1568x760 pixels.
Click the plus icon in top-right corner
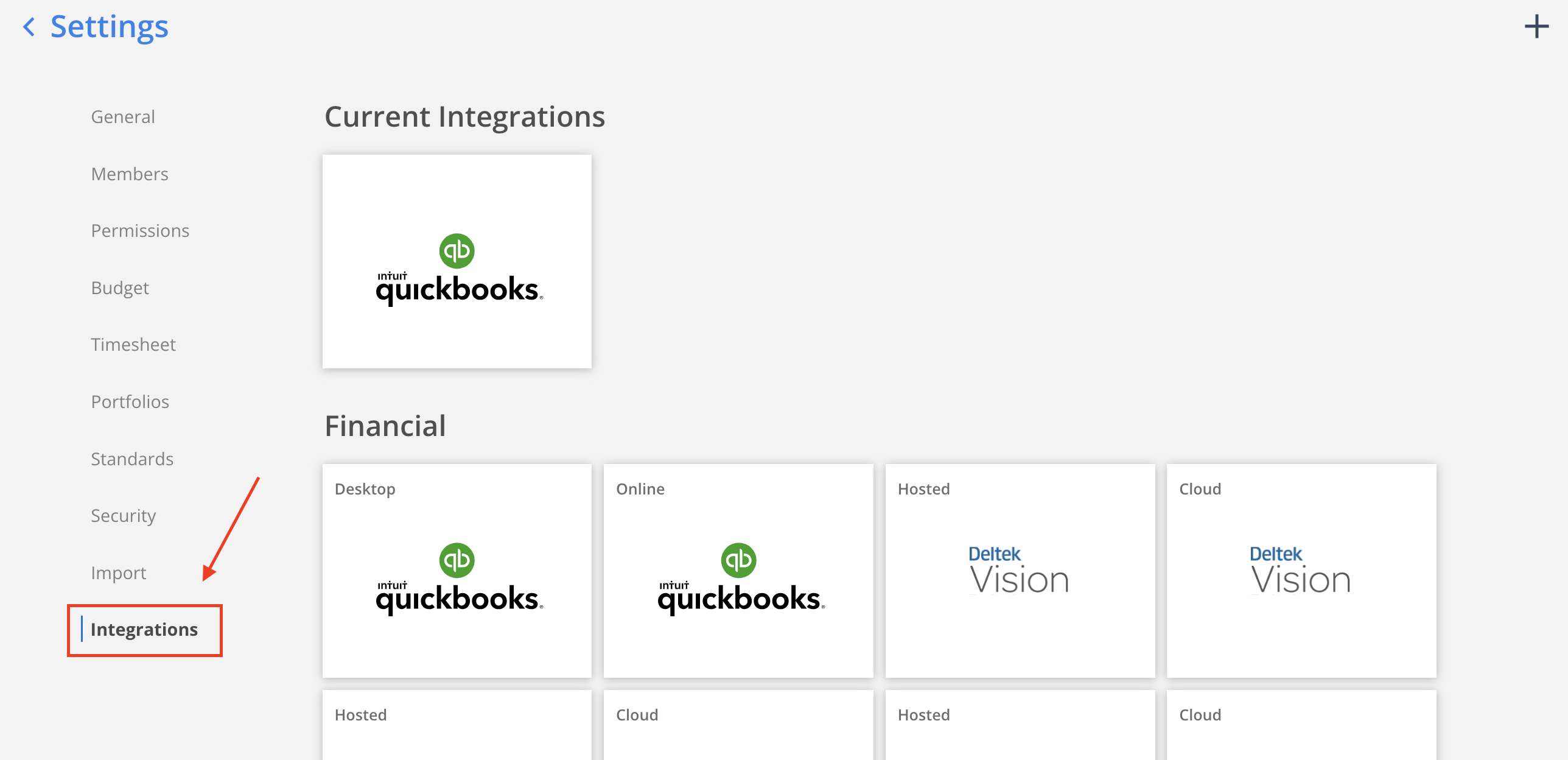(1536, 27)
